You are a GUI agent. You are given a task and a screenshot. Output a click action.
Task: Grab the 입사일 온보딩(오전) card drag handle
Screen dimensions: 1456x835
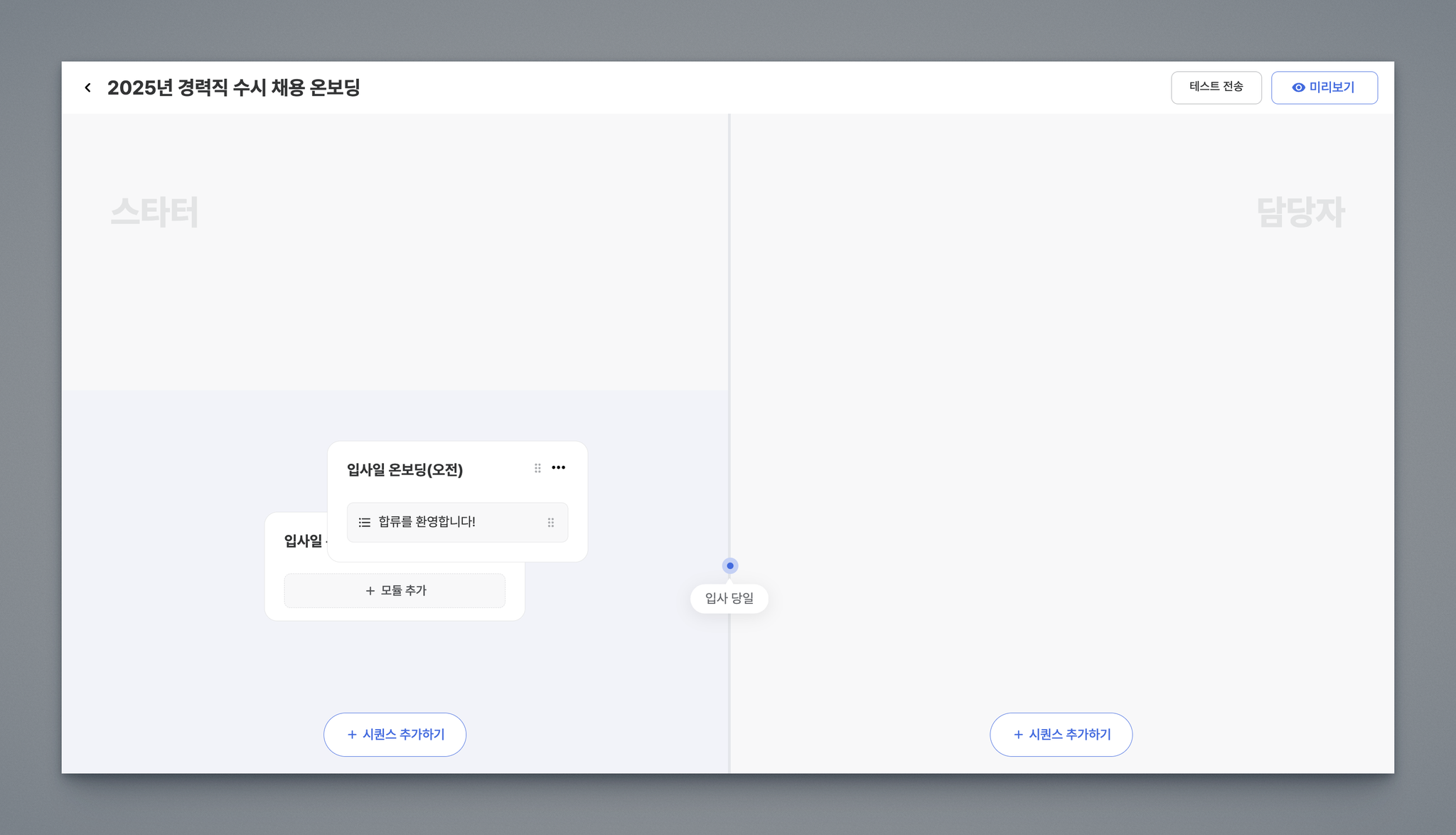pos(537,468)
